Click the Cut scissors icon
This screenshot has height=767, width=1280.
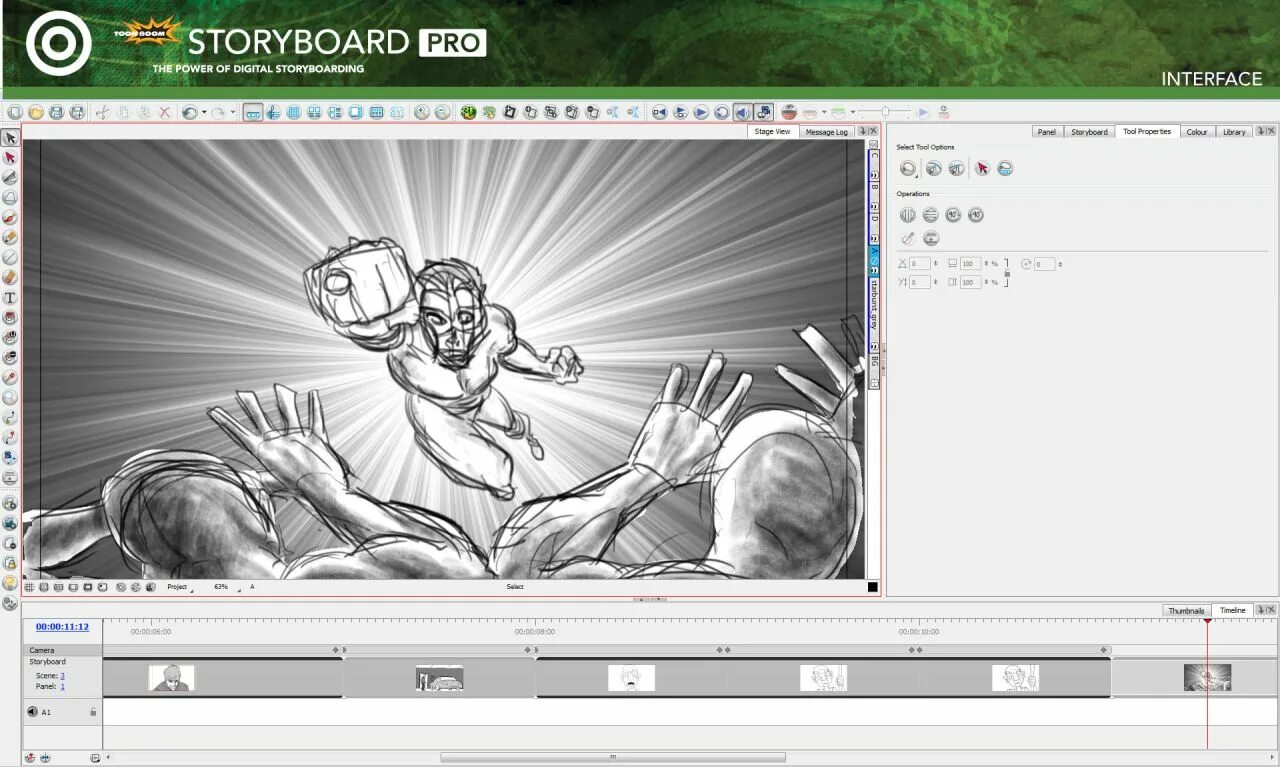click(102, 113)
